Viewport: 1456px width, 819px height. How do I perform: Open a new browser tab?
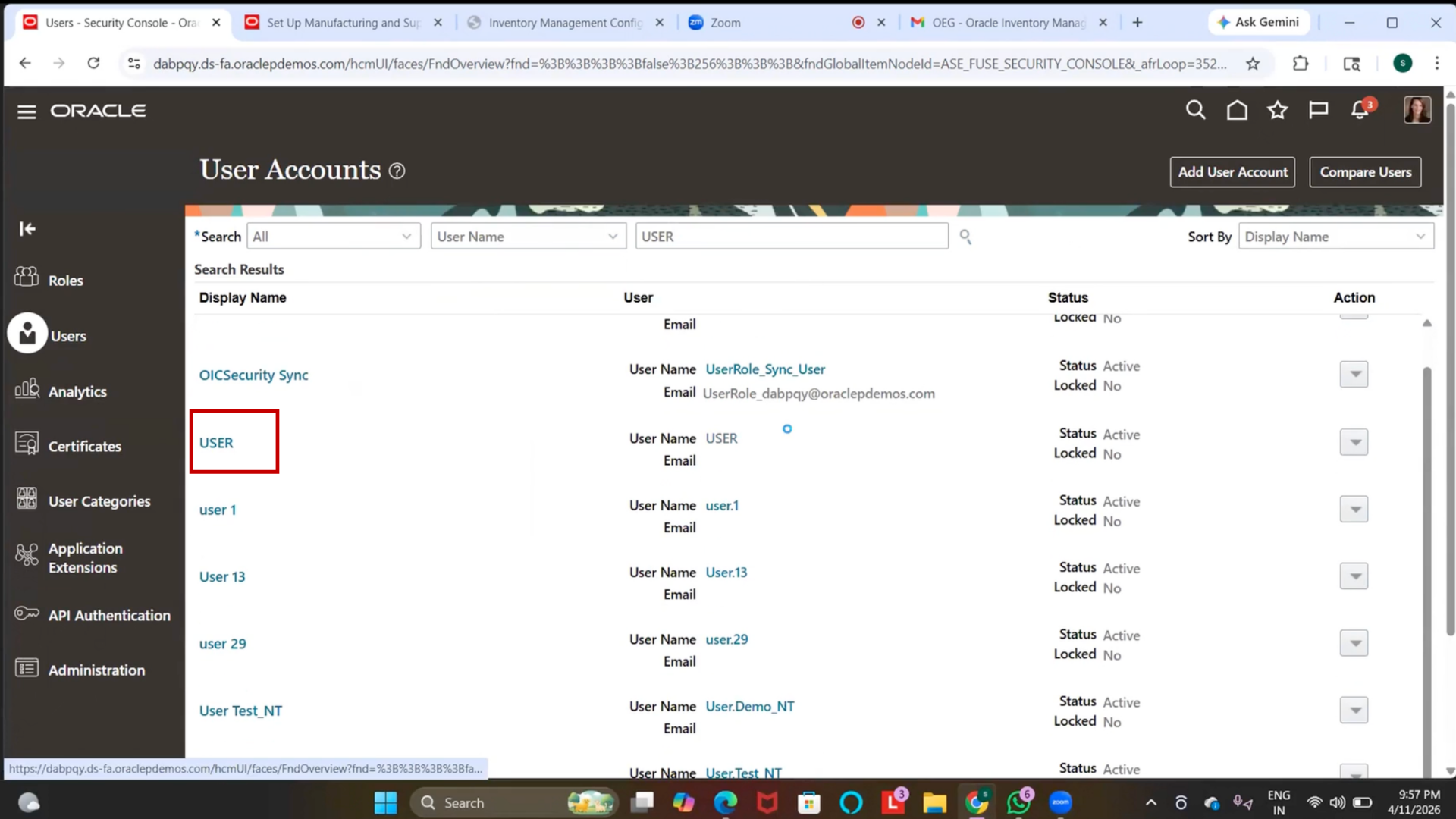pos(1137,23)
